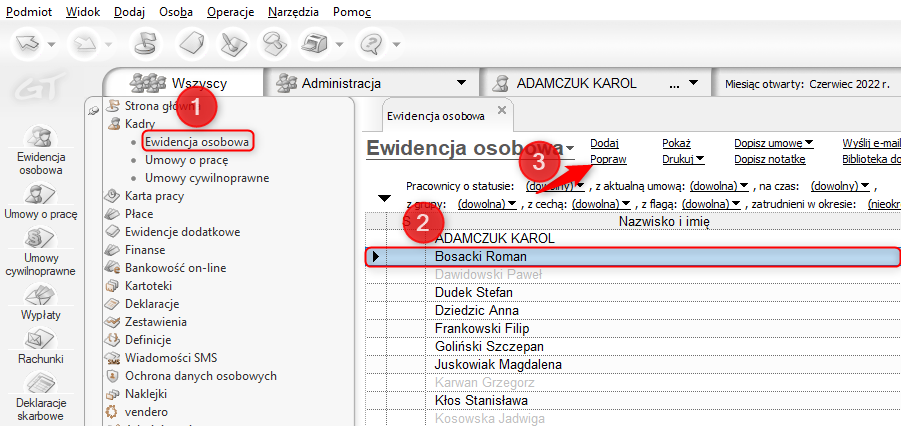Select the Dziedzic Anna row
Screen dimensions: 901x426
point(633,310)
